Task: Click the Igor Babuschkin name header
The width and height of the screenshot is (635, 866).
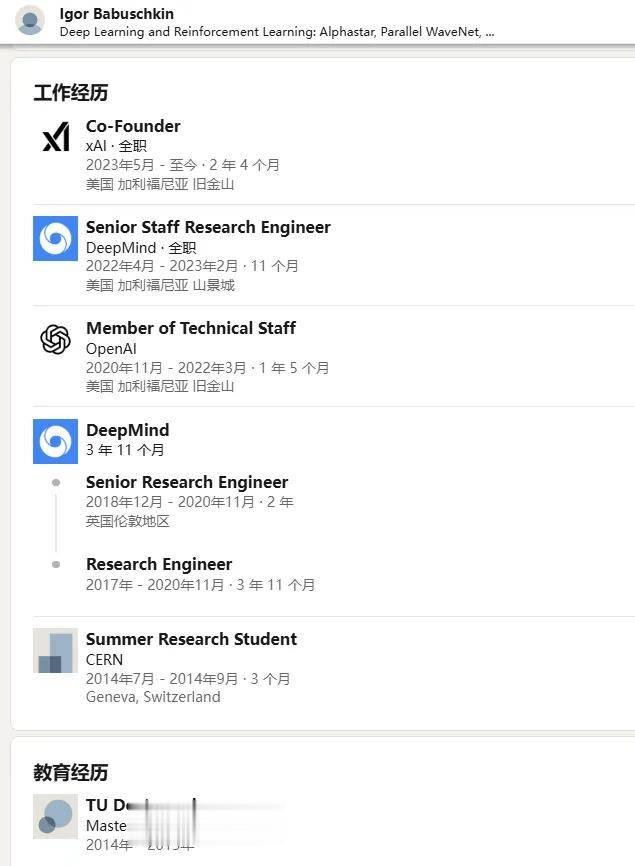Action: point(116,14)
